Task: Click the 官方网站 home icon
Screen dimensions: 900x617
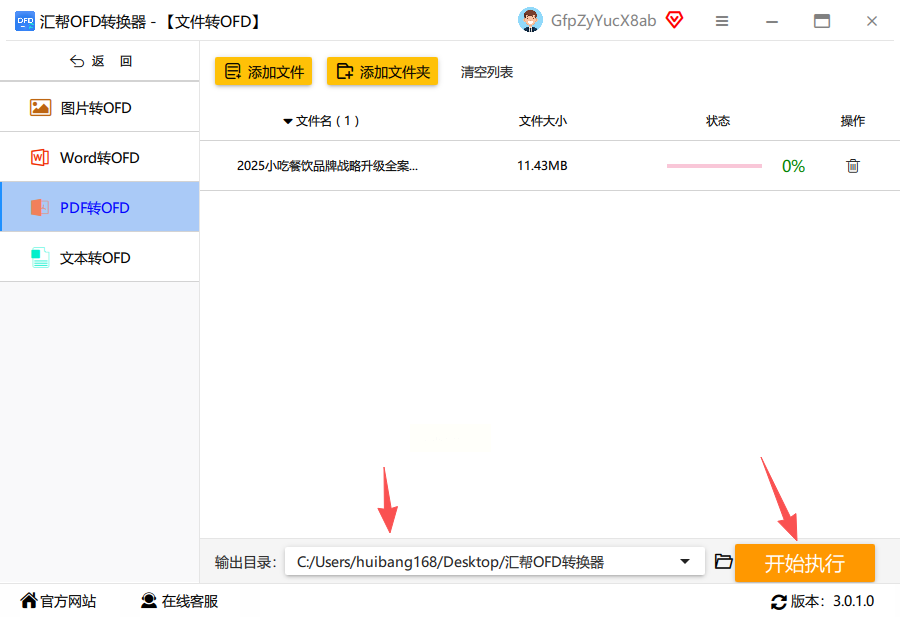Action: [x=29, y=600]
